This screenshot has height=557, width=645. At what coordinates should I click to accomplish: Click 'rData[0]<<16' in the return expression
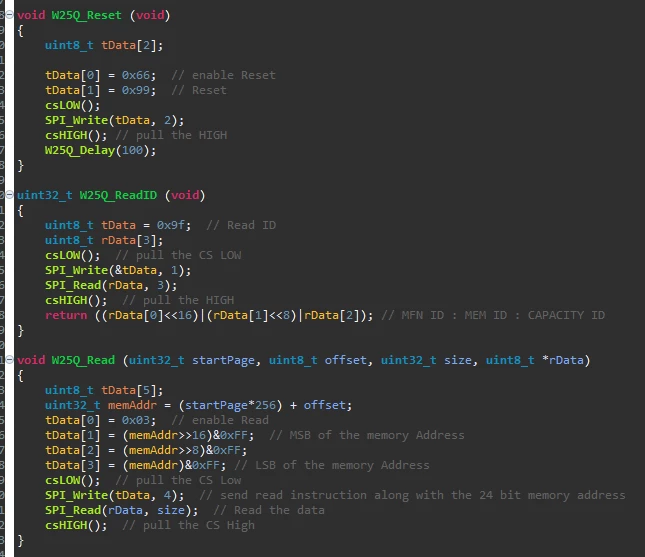[x=150, y=316]
